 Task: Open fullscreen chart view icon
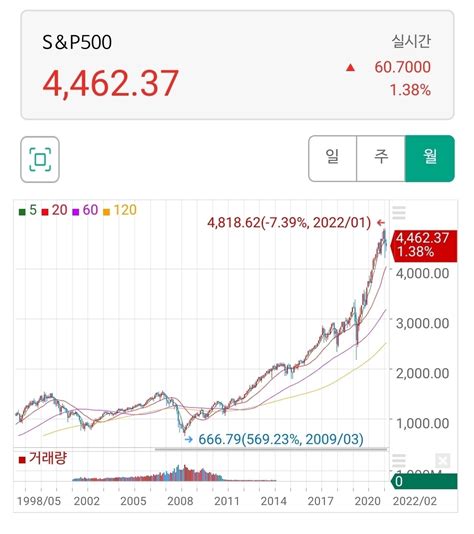point(40,159)
